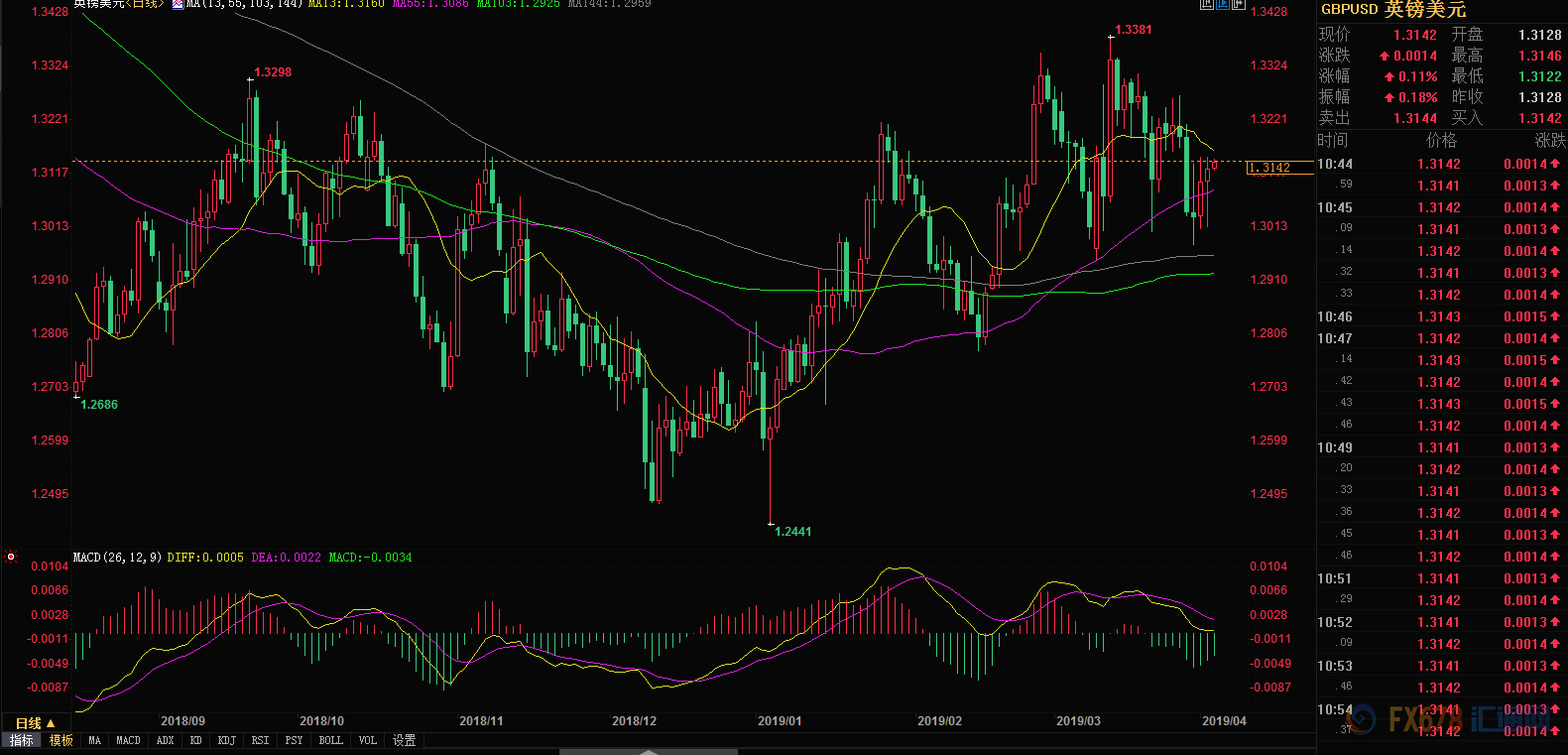
Task: Select the KD indicator tab
Action: point(195,740)
